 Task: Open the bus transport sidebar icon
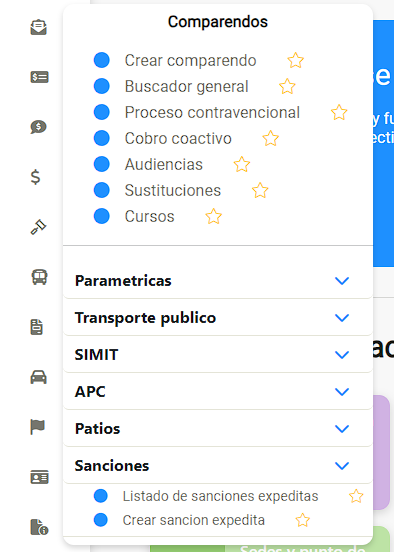(x=39, y=277)
